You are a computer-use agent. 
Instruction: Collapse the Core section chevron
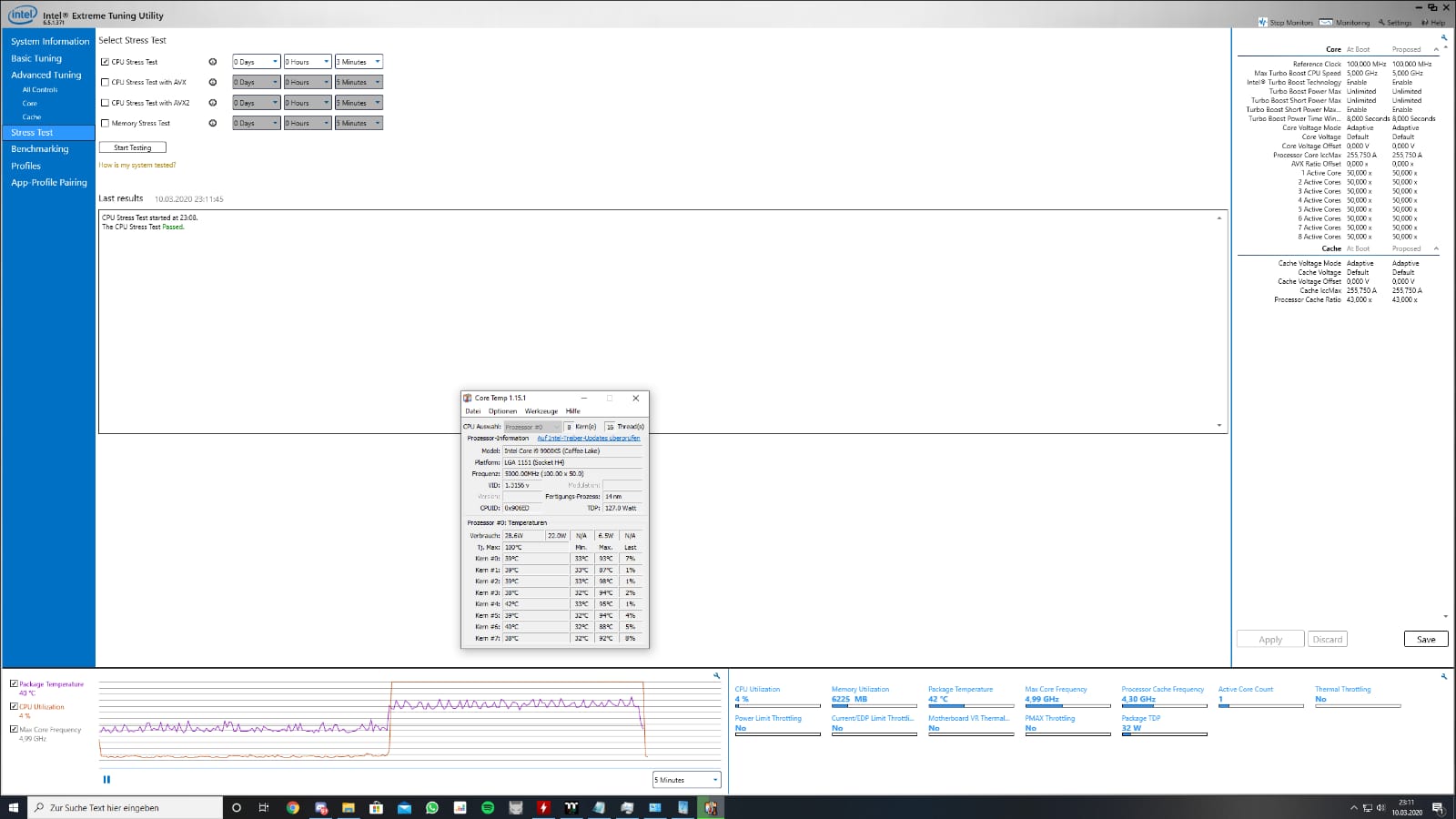tap(1437, 49)
